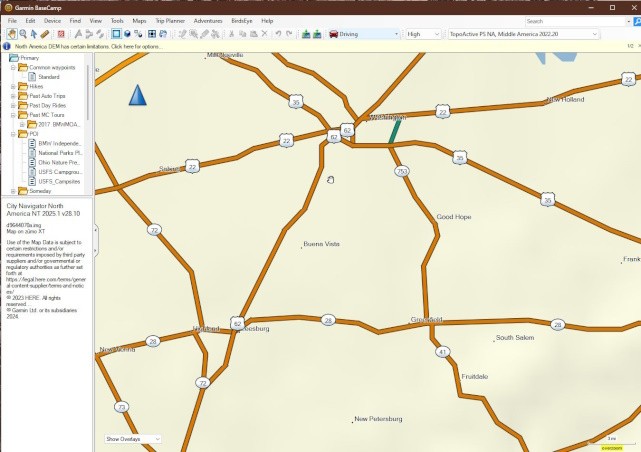Choose the Select arrow tool
Image resolution: width=641 pixels, height=452 pixels.
click(x=34, y=34)
